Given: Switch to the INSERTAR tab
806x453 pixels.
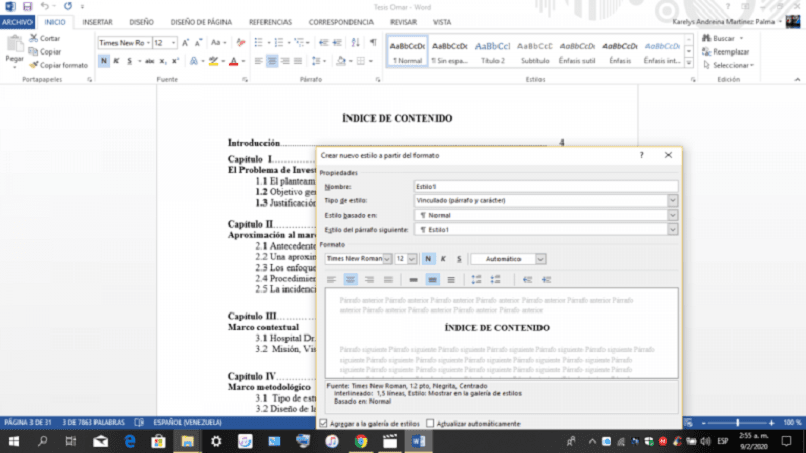Looking at the screenshot, I should point(97,22).
